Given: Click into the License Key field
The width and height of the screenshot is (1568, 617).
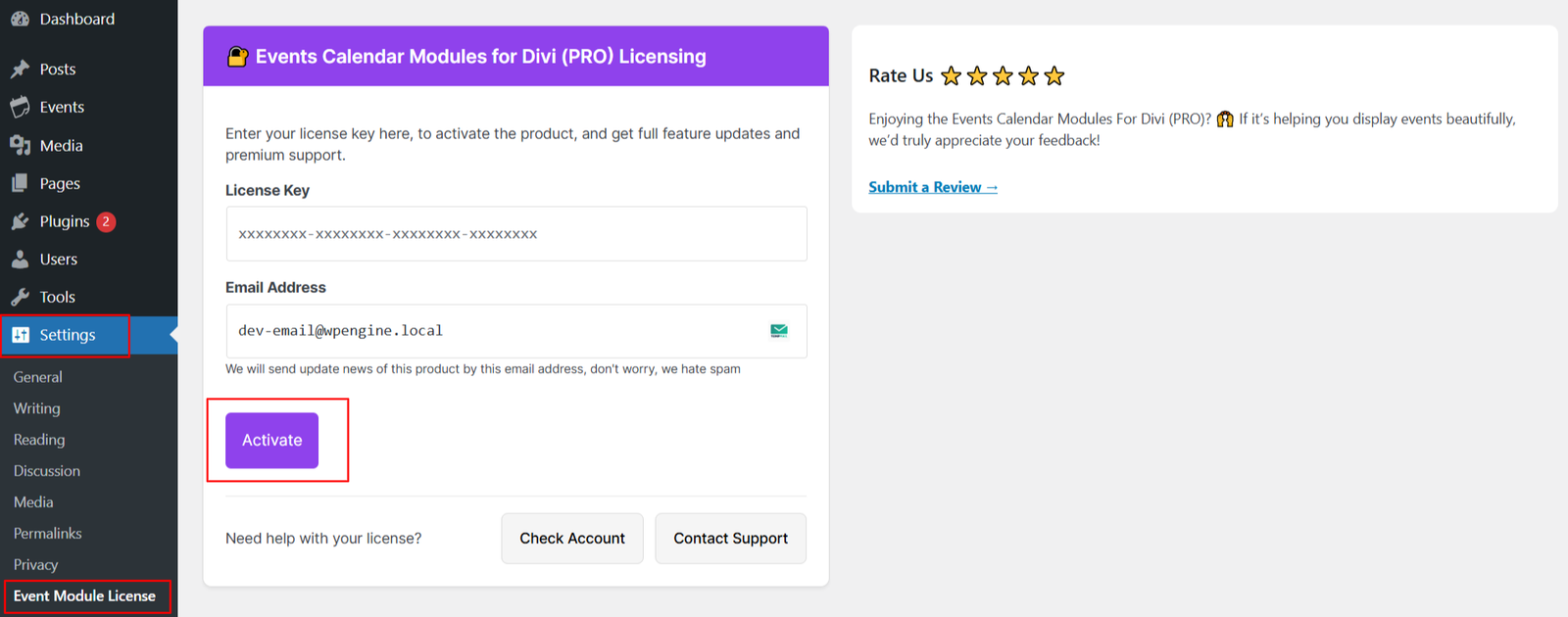Looking at the screenshot, I should pyautogui.click(x=516, y=234).
